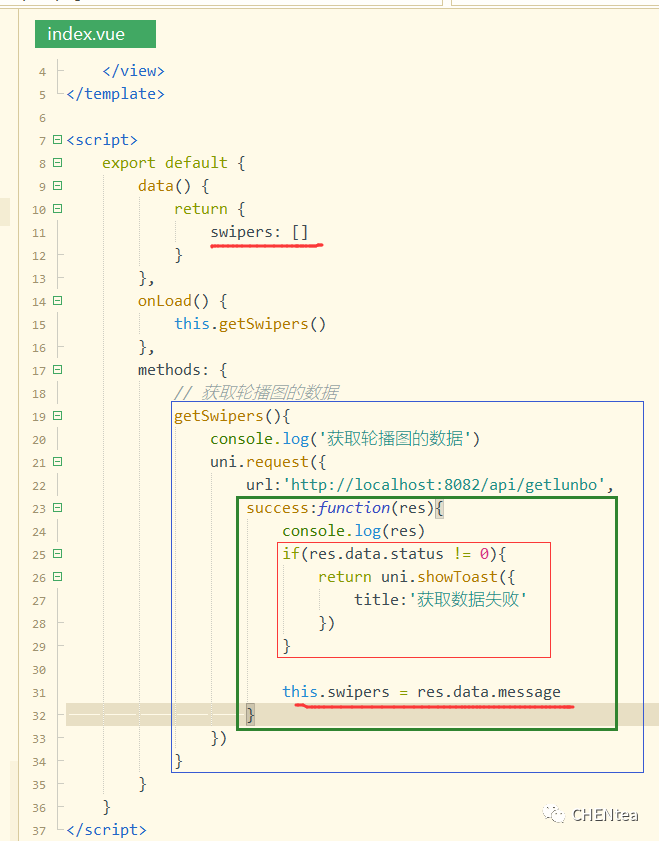Collapse the uni.showToast block on line 26

coord(57,577)
